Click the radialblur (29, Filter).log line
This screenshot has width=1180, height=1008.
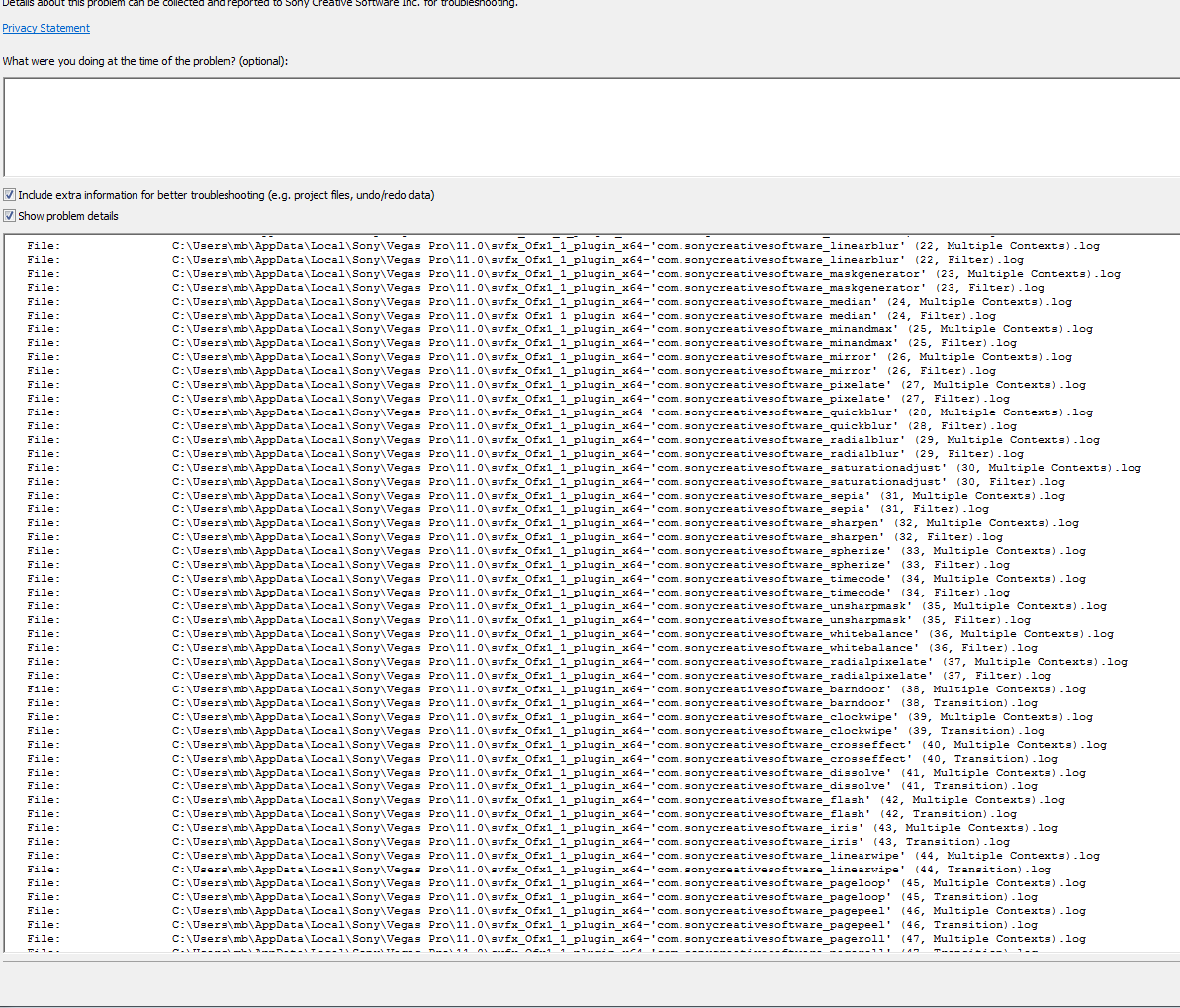pyautogui.click(x=525, y=454)
